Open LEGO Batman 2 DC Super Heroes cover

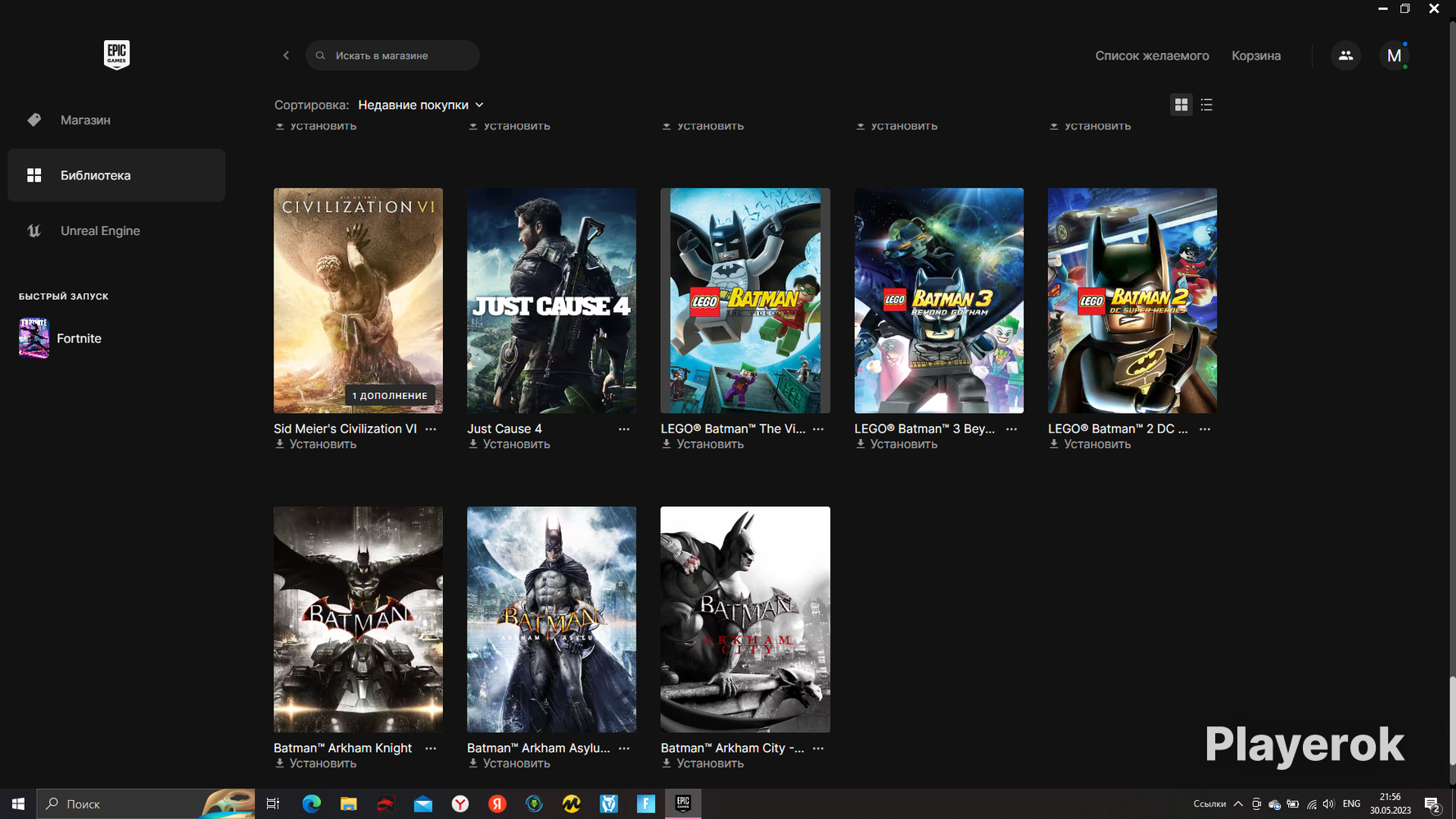coord(1133,301)
